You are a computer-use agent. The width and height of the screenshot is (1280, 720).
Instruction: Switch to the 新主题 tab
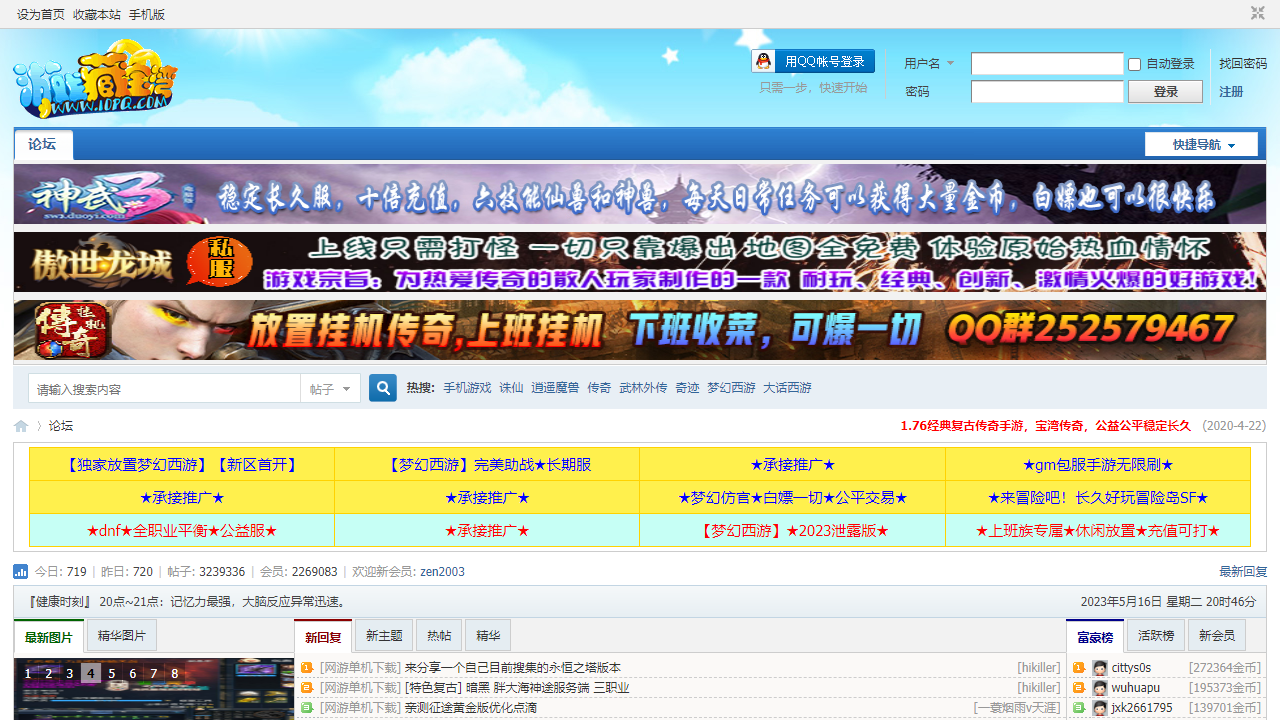(384, 636)
